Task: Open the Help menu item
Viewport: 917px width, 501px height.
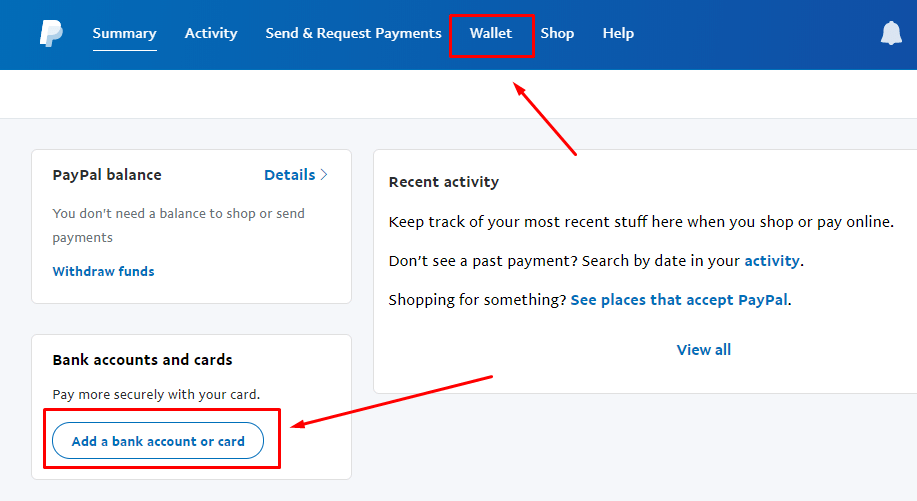Action: pyautogui.click(x=618, y=33)
